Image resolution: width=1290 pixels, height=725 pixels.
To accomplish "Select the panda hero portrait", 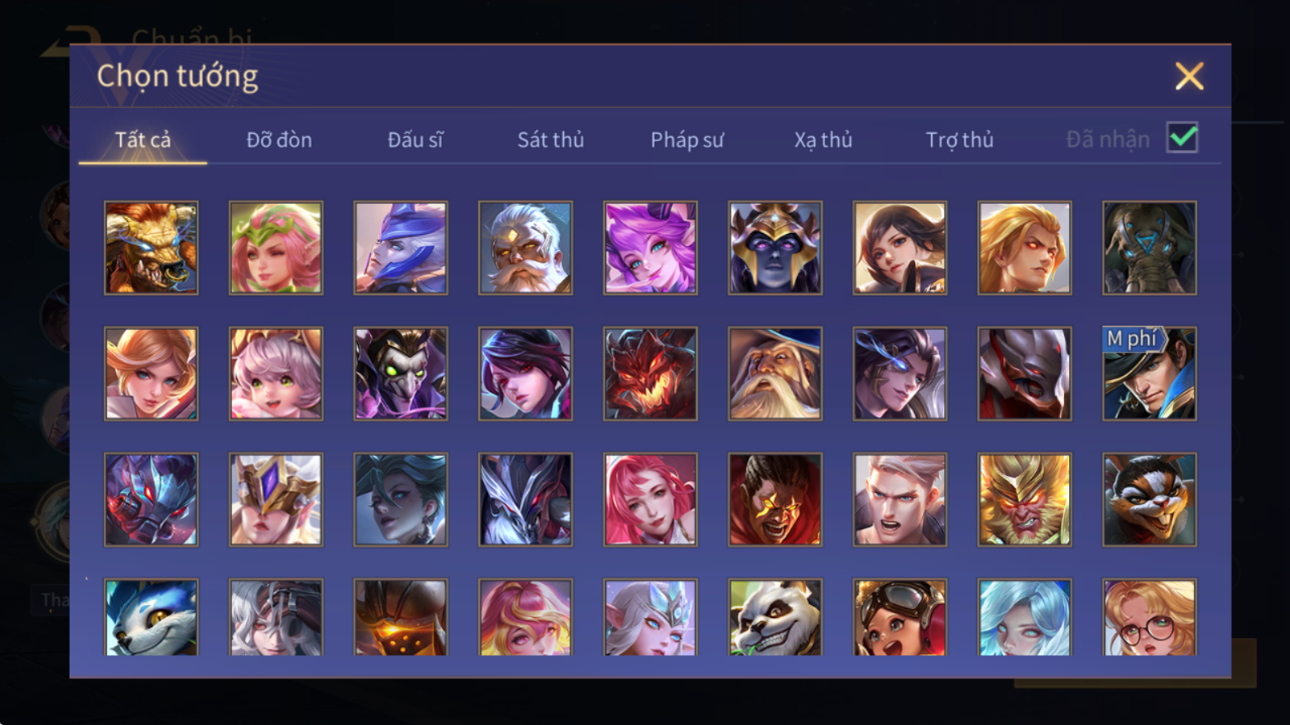I will [775, 617].
